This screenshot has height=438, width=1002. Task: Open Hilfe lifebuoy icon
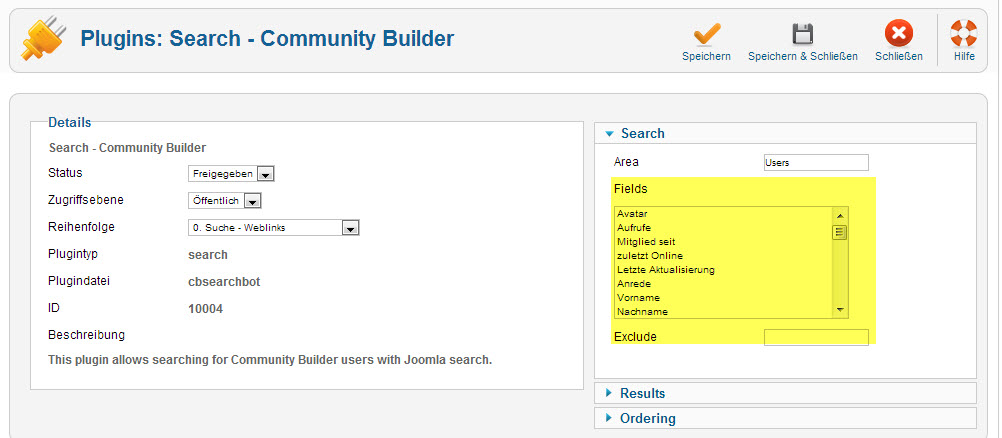pyautogui.click(x=964, y=34)
